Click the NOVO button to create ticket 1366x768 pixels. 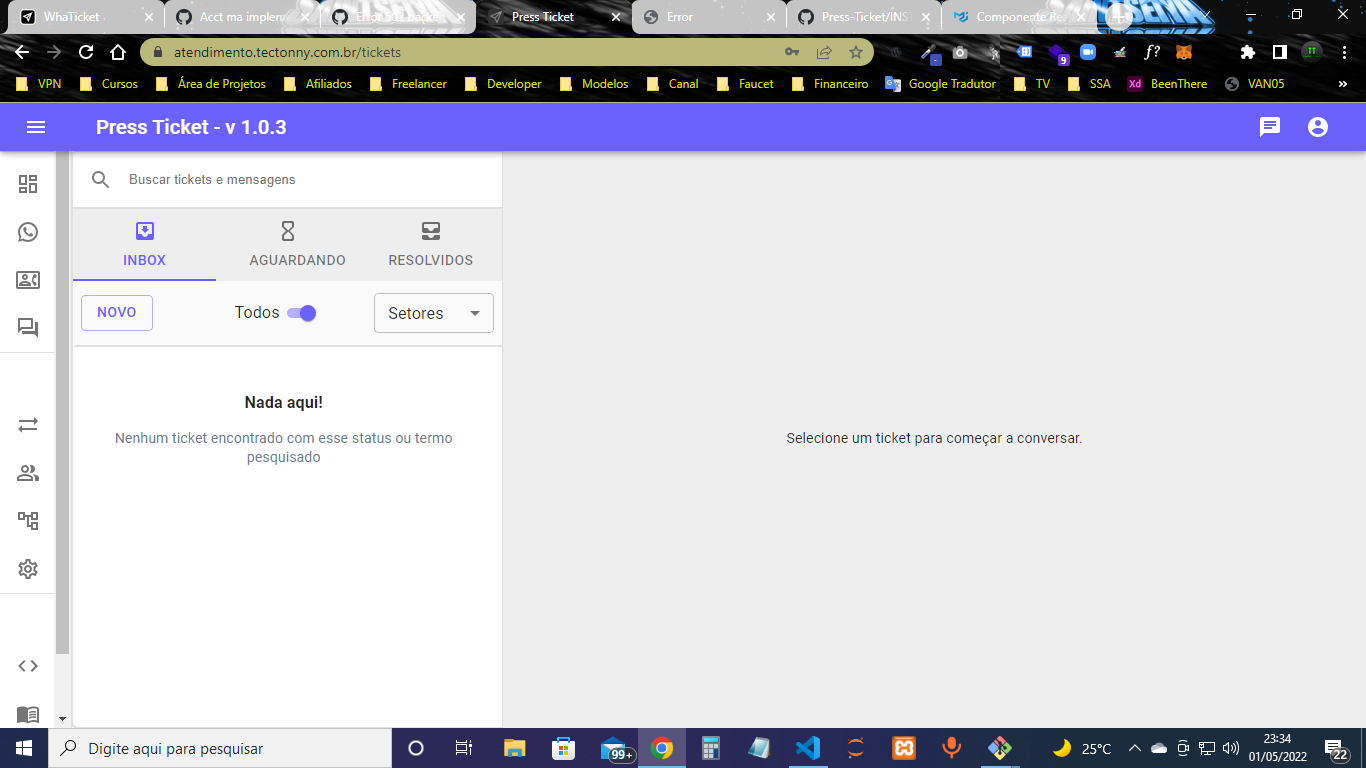click(116, 313)
